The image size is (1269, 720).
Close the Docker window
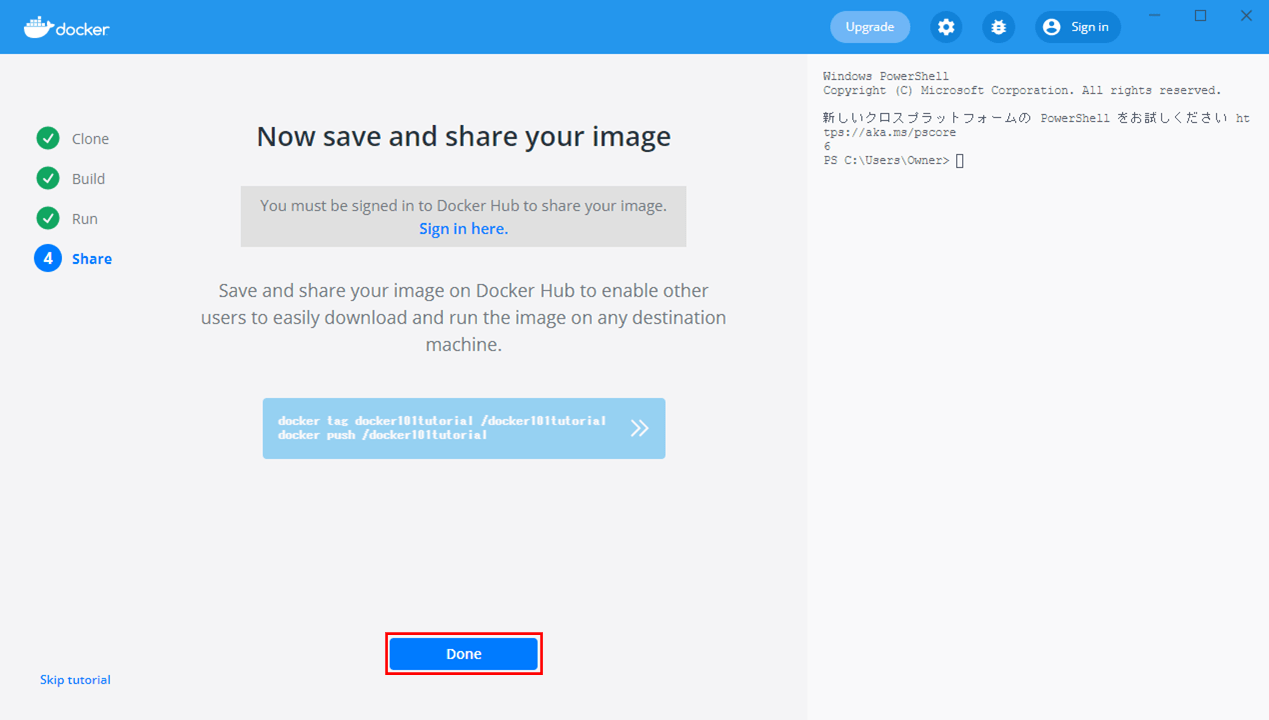pos(1246,15)
